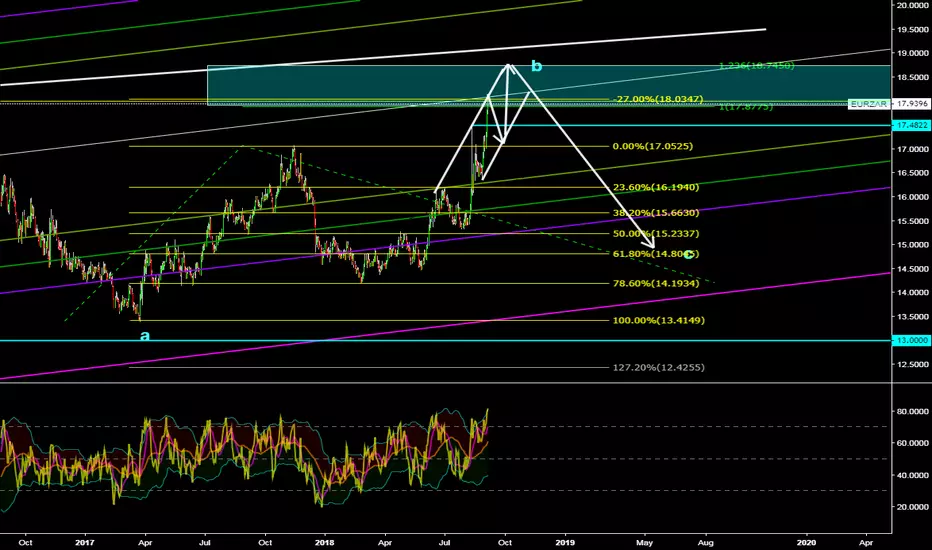This screenshot has width=932, height=550.
Task: Click the 15.0000 price axis value
Action: click(913, 245)
